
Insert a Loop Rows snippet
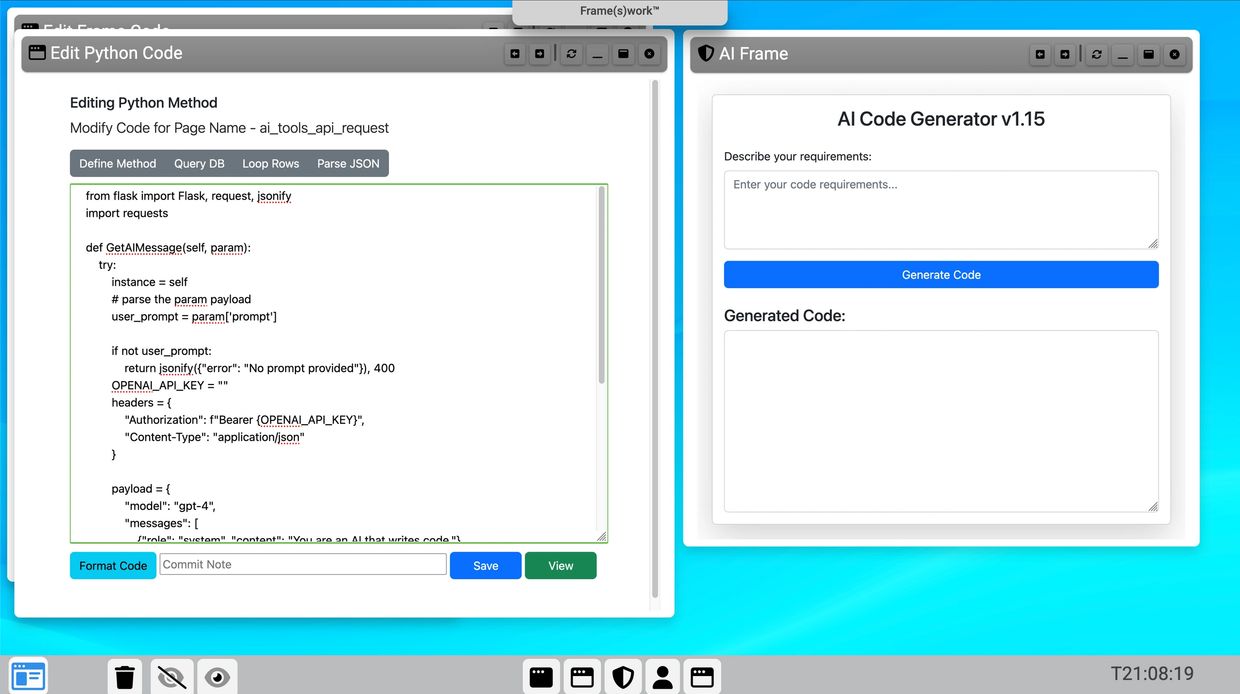[x=271, y=163]
